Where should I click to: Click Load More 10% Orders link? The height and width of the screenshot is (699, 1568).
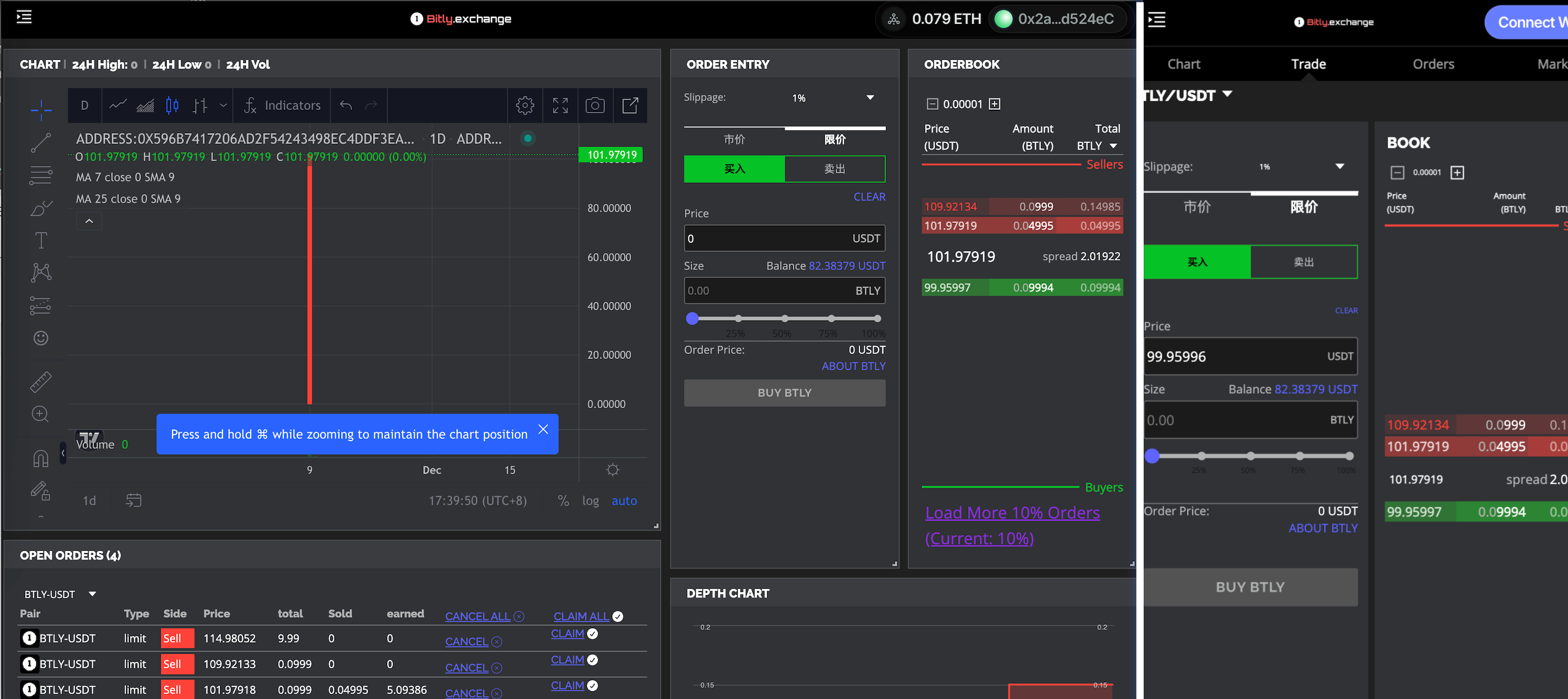coord(1012,525)
